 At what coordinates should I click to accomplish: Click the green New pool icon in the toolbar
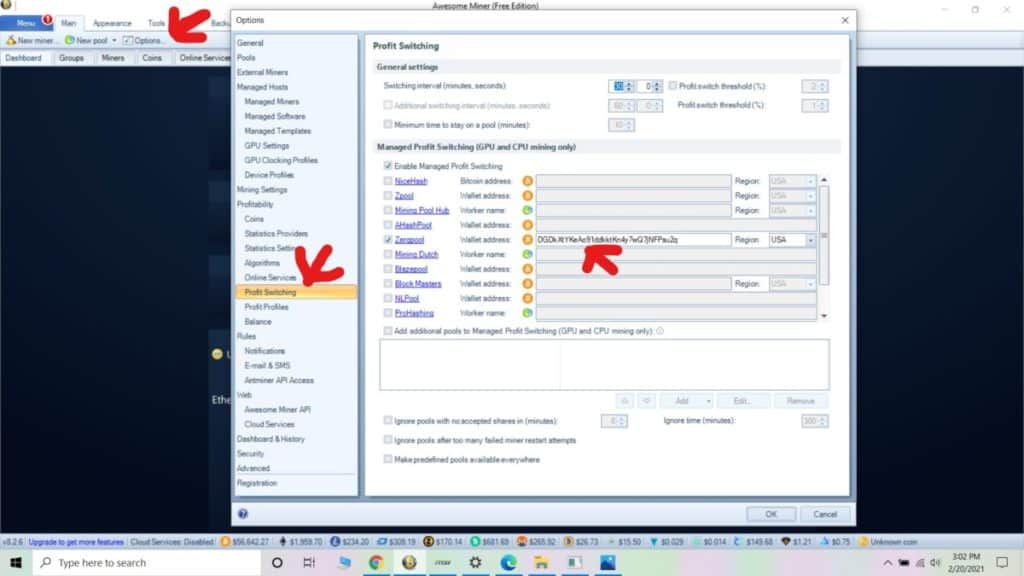click(x=69, y=40)
